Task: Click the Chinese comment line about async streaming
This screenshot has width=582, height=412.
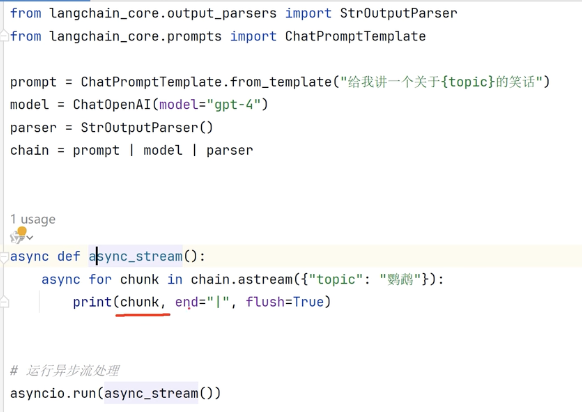Action: tap(65, 370)
